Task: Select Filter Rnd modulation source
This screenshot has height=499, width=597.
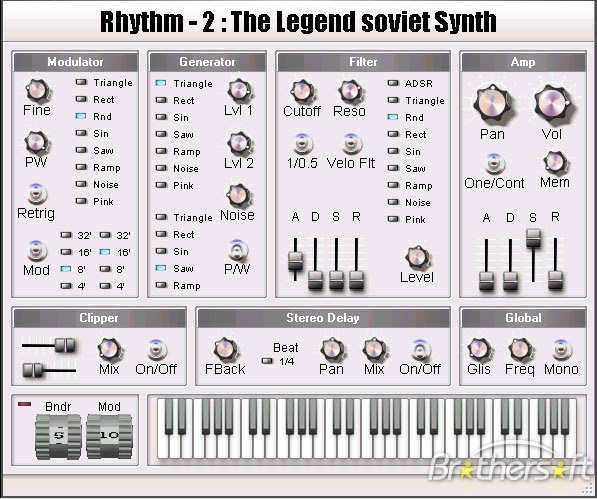Action: click(x=393, y=117)
